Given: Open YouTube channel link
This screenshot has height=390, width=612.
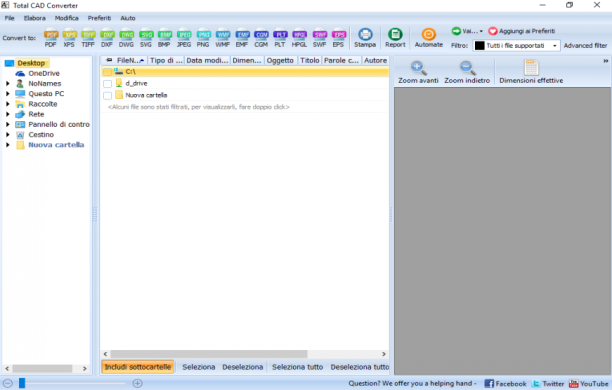Looking at the screenshot, I should tap(589, 384).
